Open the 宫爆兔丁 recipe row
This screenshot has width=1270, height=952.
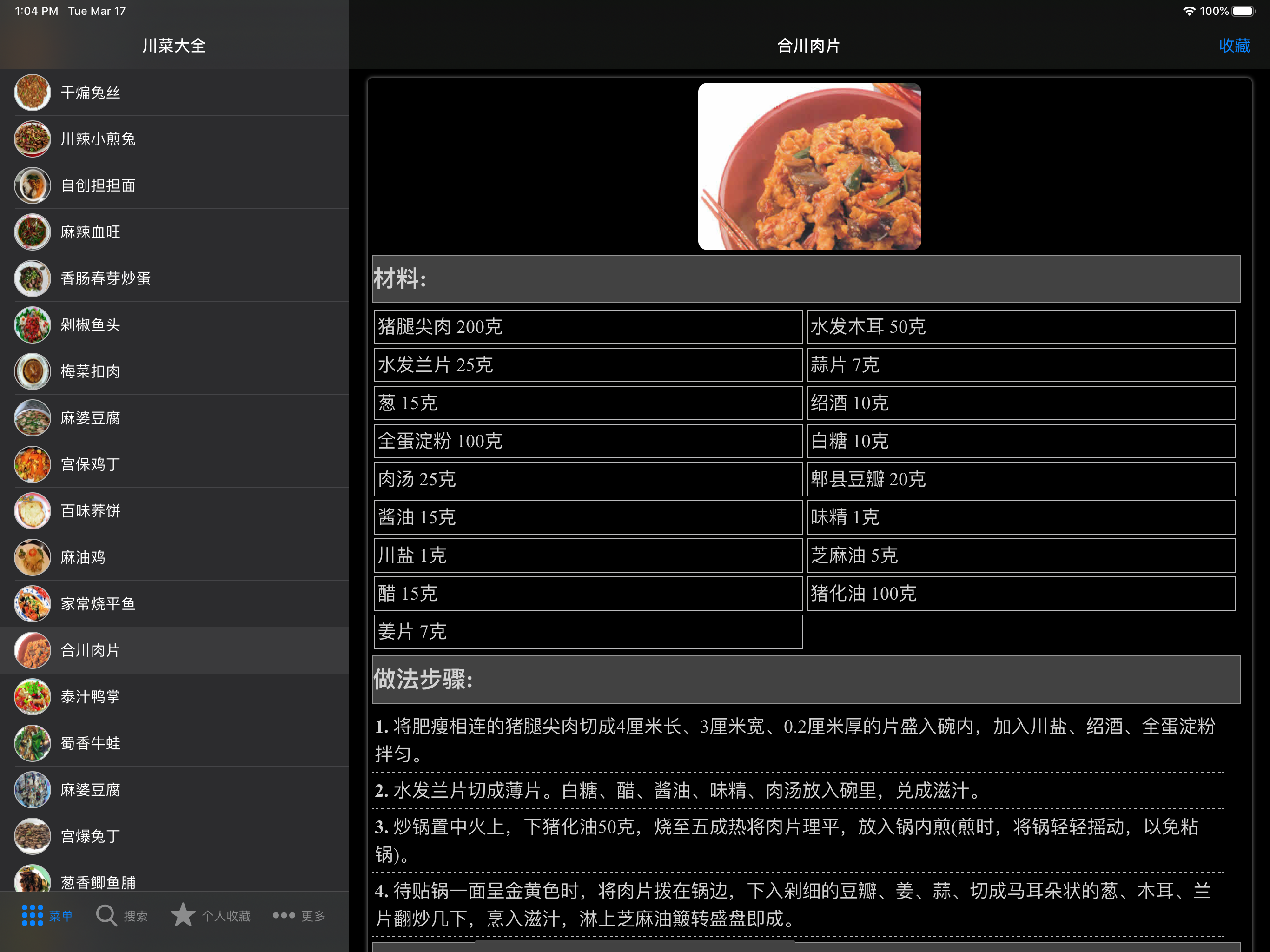point(174,837)
